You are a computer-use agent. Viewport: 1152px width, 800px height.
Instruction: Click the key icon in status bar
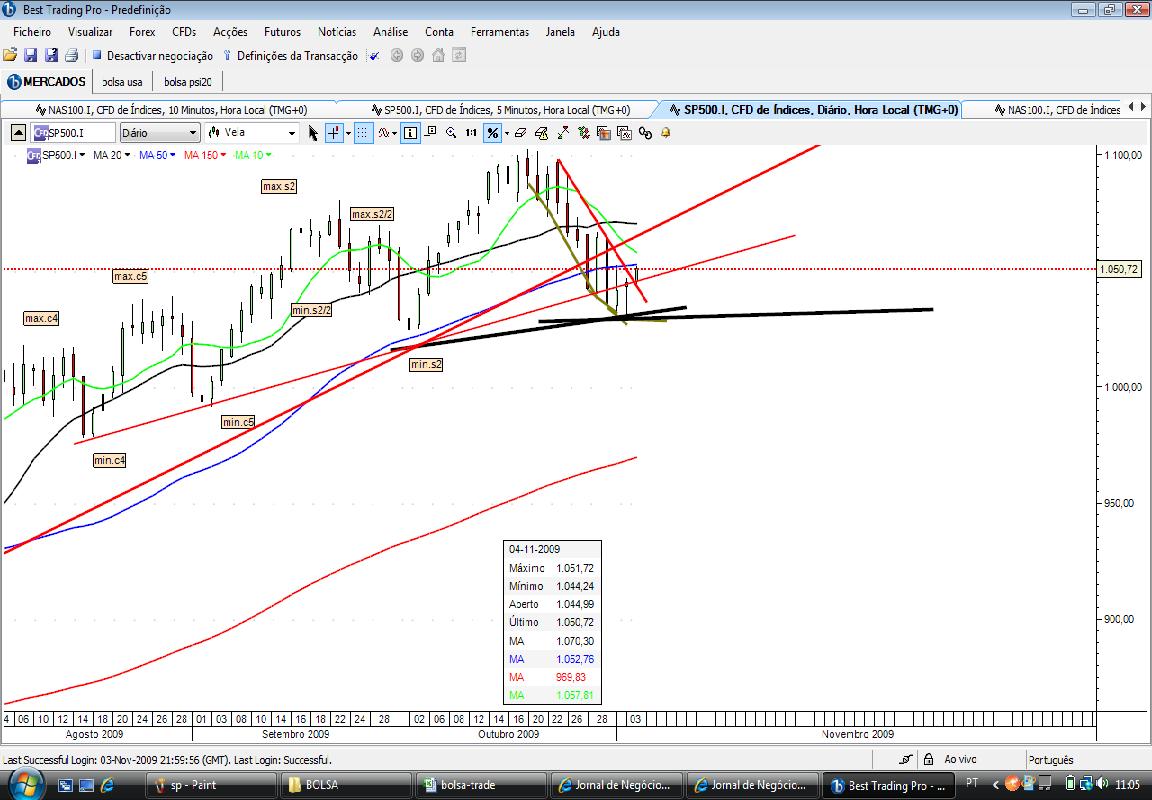tap(906, 760)
